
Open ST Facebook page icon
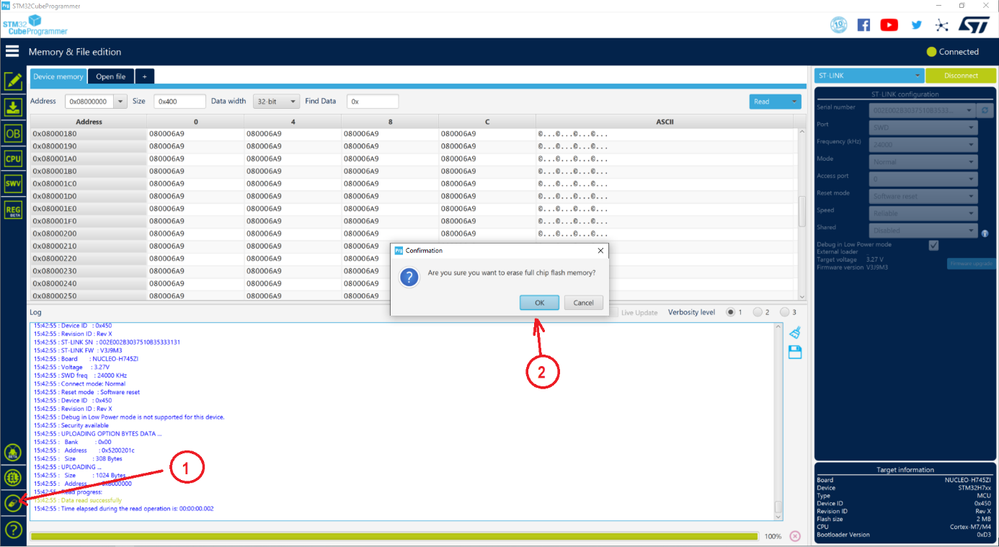click(x=863, y=25)
